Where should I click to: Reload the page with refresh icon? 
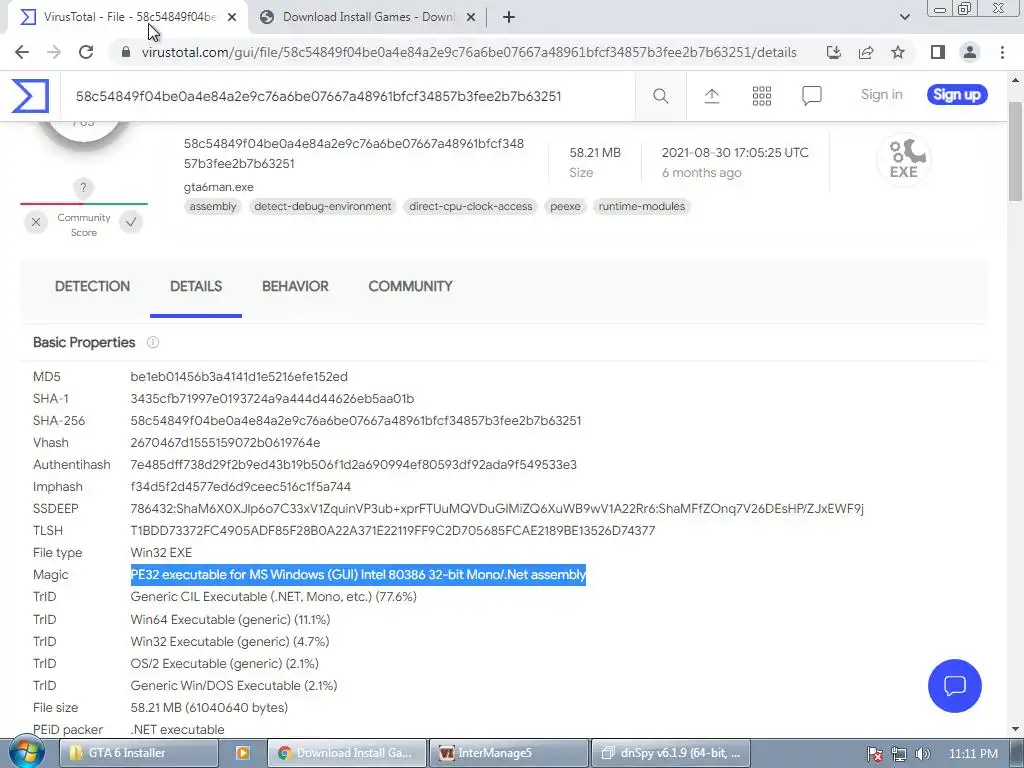(86, 52)
